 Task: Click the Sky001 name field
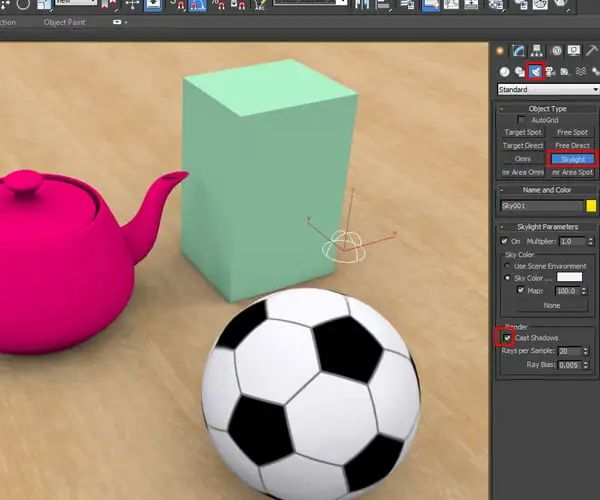pos(541,206)
